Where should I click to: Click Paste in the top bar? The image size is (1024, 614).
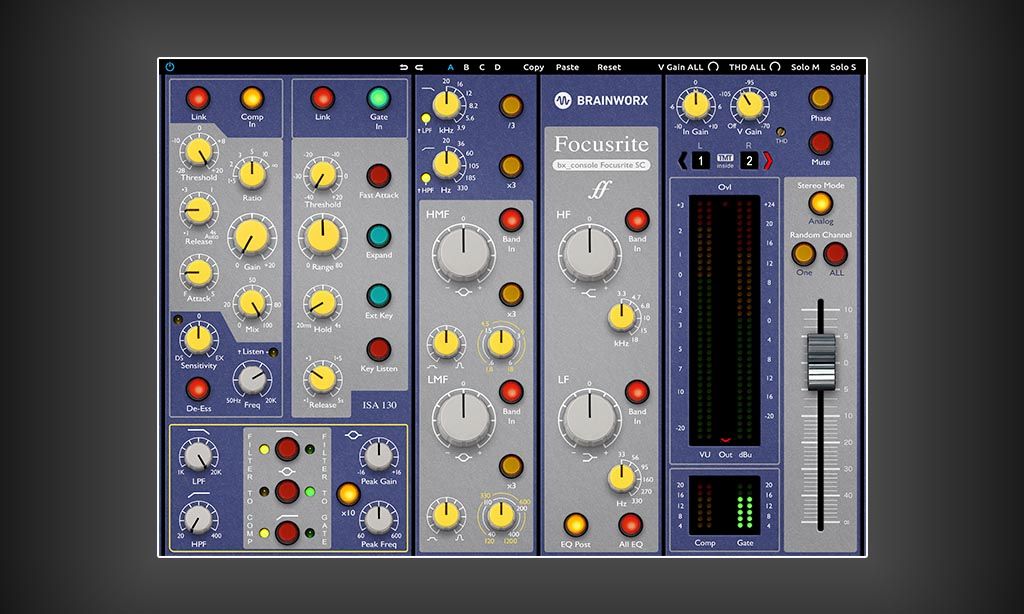(567, 67)
